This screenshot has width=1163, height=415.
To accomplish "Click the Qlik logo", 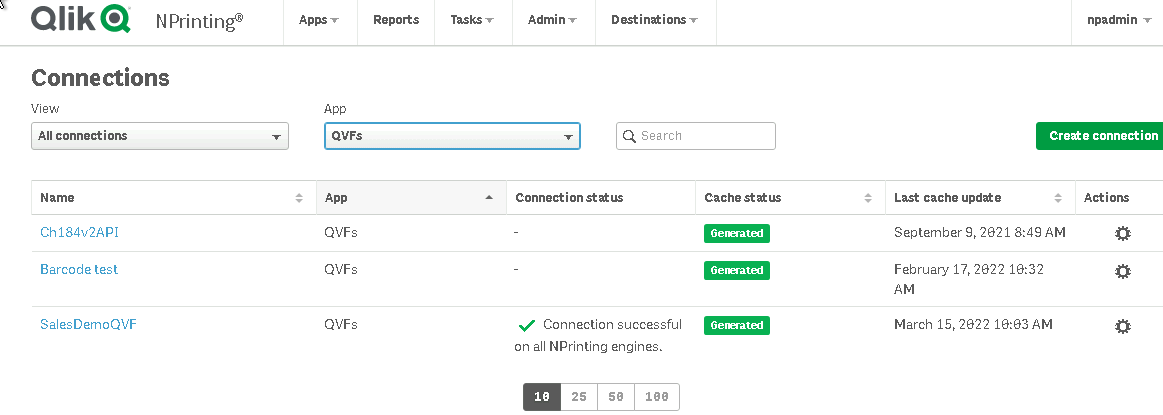I will (x=81, y=19).
